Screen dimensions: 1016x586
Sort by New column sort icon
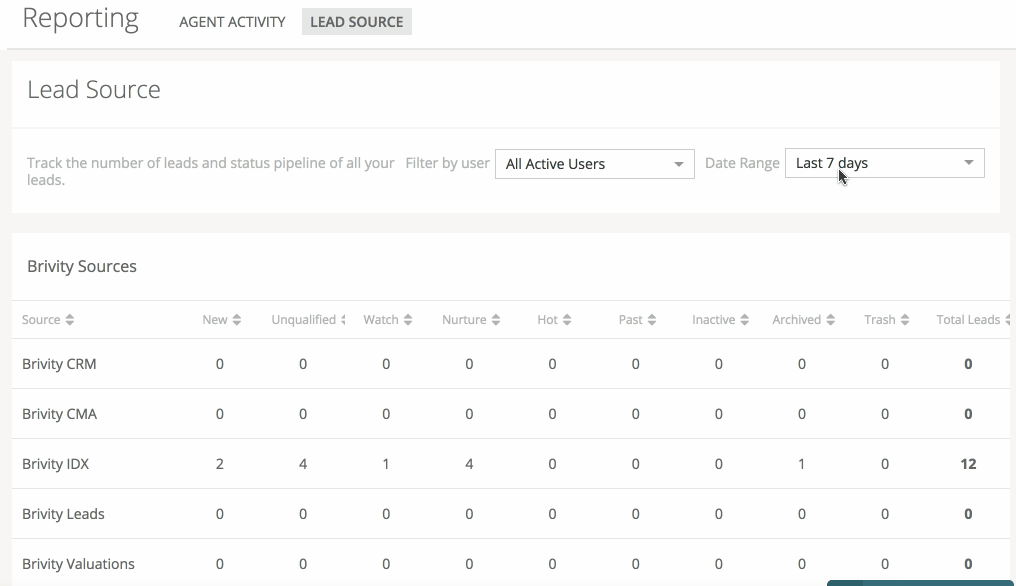pos(237,320)
